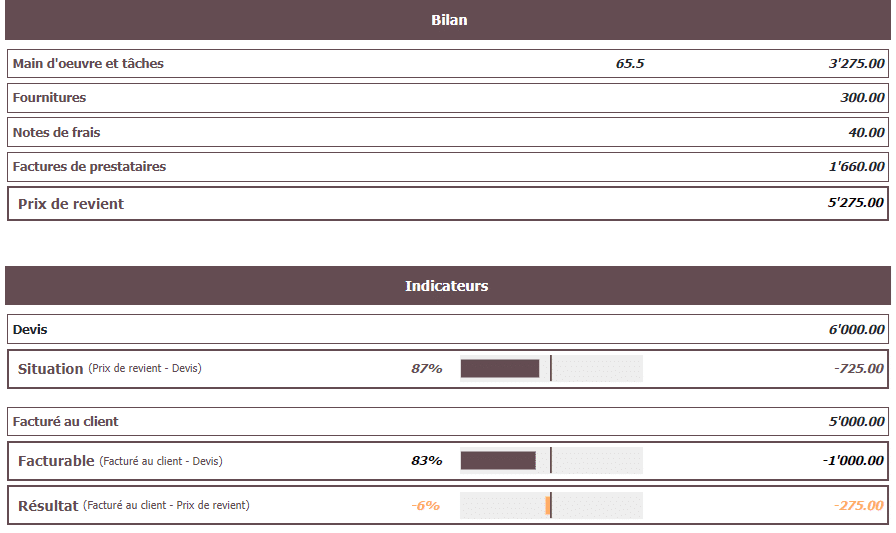The image size is (896, 533).
Task: Select the Main d'oeuvre et tâches row label
Action: [x=88, y=64]
